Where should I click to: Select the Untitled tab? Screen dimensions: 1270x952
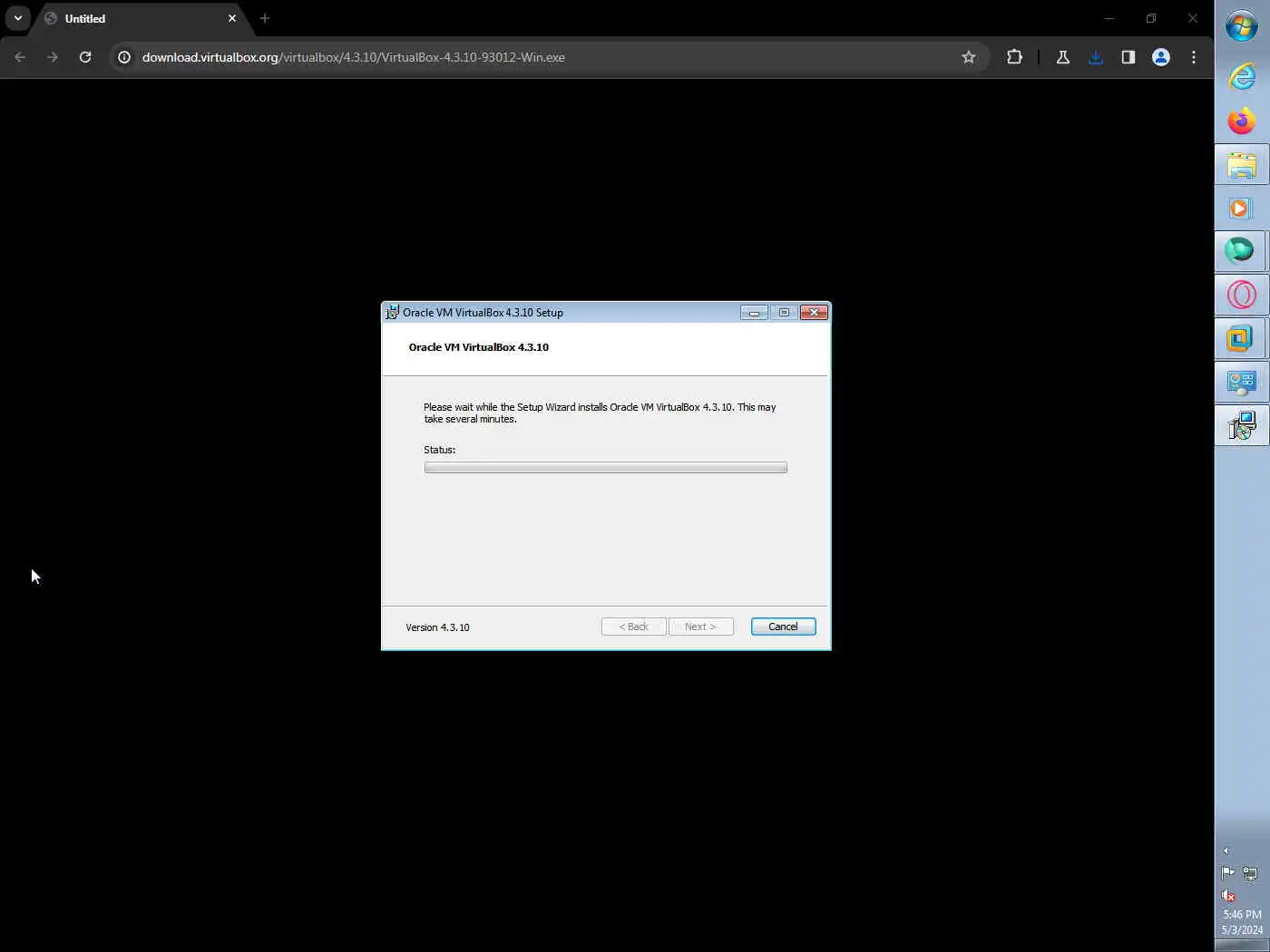[x=139, y=18]
